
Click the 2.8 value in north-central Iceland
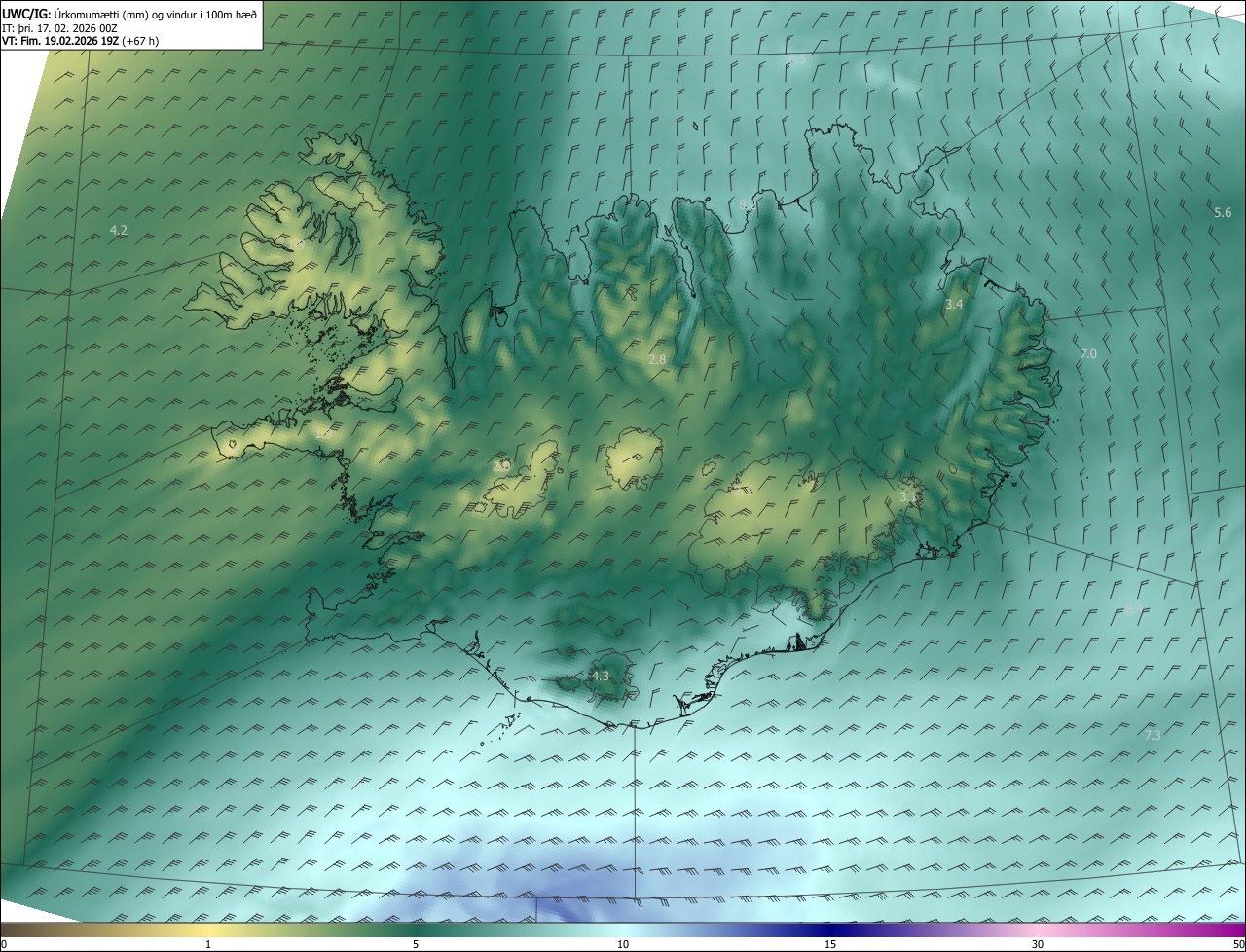click(657, 359)
